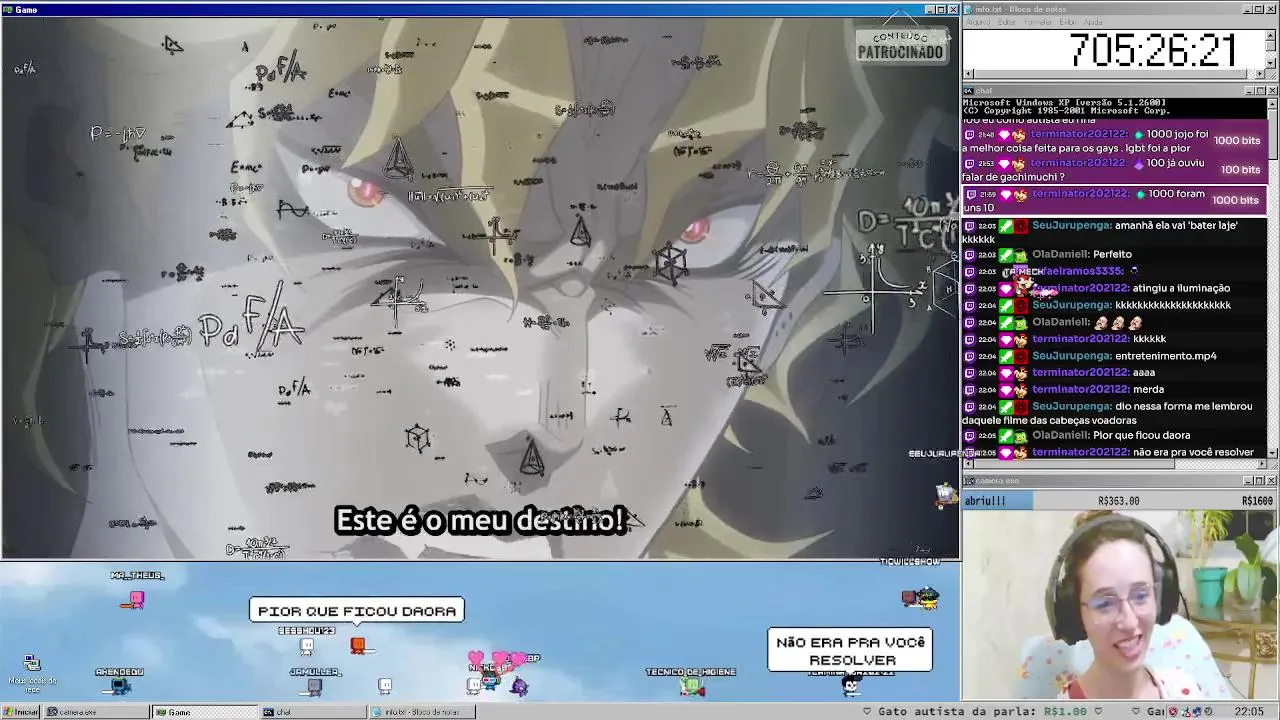This screenshot has width=1280, height=720.
Task: Click the network computers tray icon
Action: click(1197, 712)
